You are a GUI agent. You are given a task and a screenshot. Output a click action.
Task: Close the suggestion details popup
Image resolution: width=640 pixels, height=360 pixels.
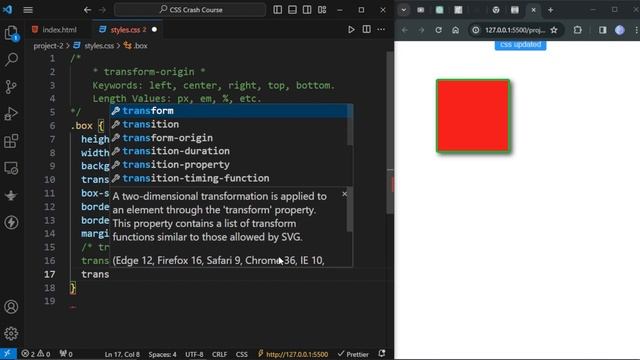pos(344,194)
